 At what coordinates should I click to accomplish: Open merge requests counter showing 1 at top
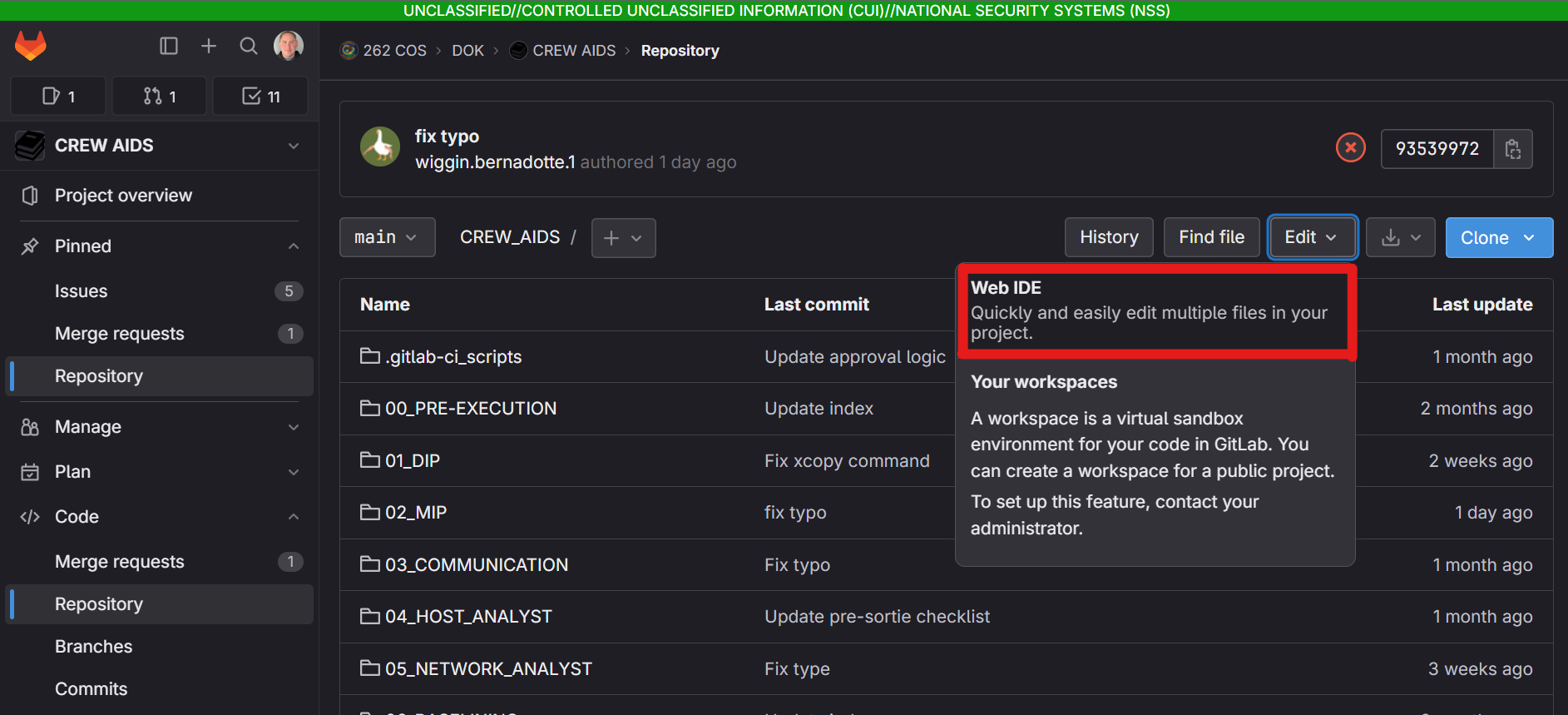[160, 97]
